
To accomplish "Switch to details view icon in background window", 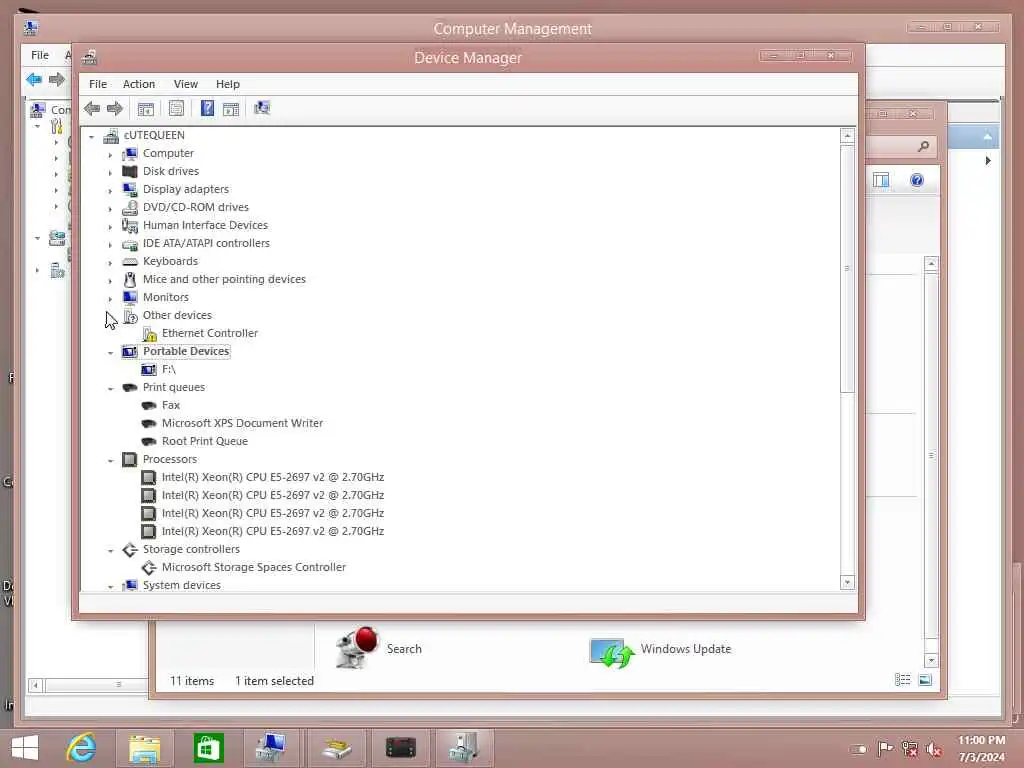I will pos(903,680).
